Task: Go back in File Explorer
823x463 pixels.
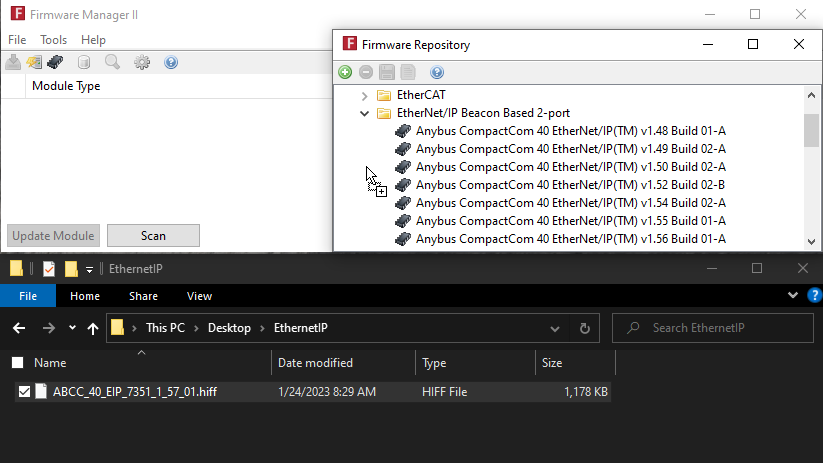Action: click(x=19, y=328)
